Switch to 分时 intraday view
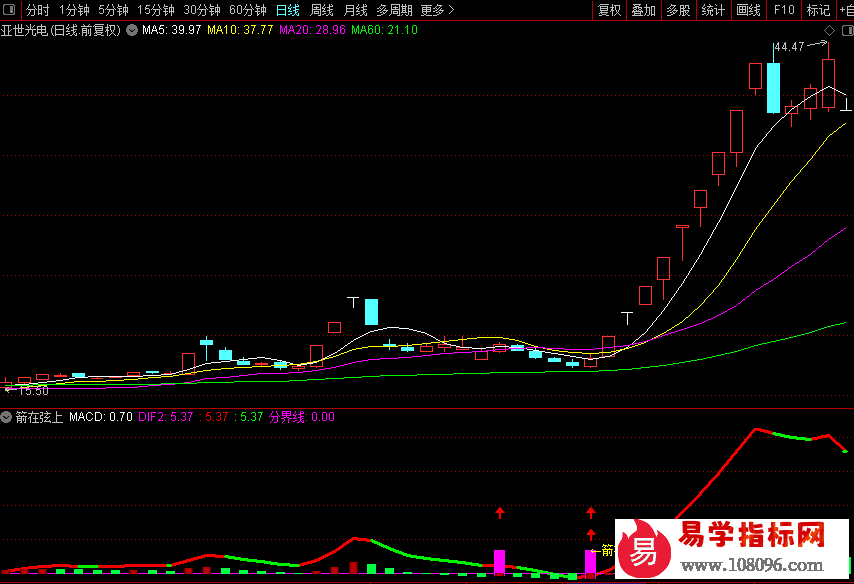The image size is (854, 584). point(37,10)
